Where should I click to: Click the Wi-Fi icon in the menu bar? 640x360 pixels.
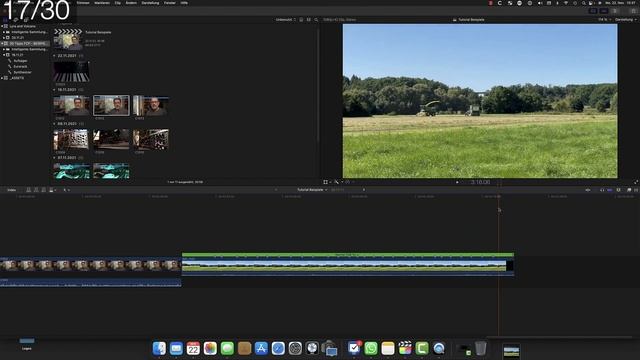(x=566, y=3)
